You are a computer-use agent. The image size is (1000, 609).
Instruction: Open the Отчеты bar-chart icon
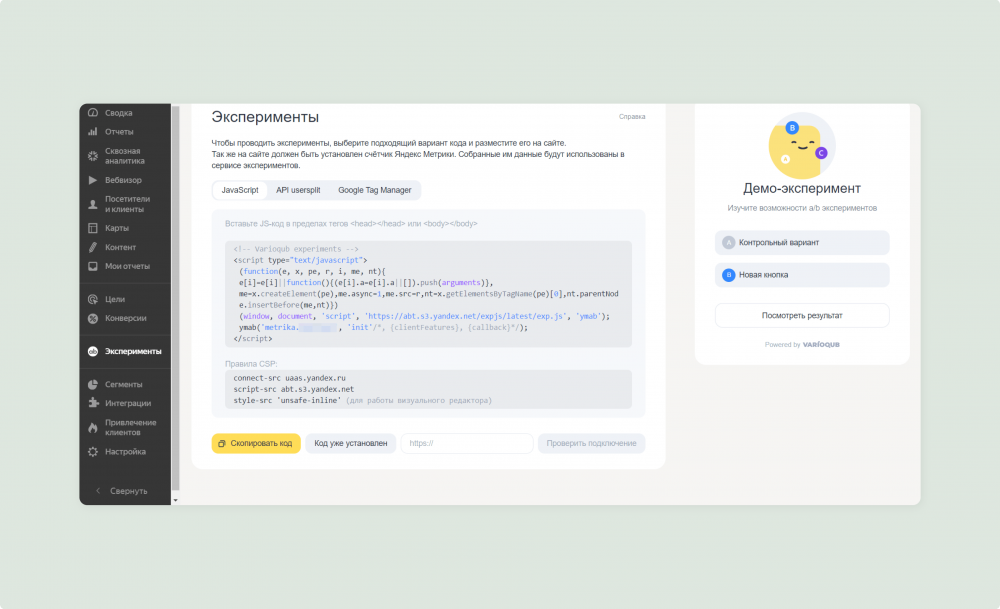pyautogui.click(x=92, y=132)
